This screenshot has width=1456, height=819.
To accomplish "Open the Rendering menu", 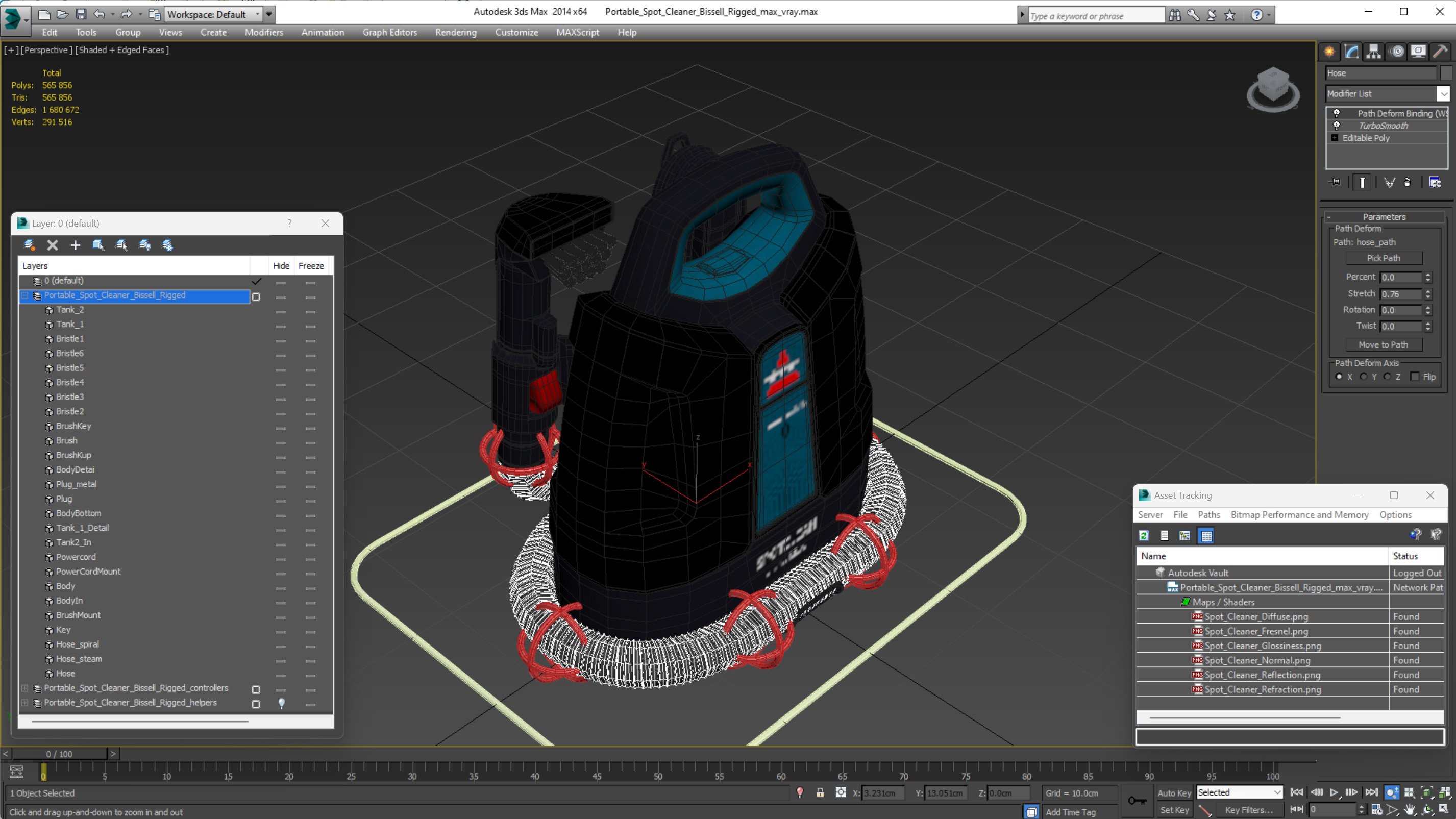I will pyautogui.click(x=456, y=32).
